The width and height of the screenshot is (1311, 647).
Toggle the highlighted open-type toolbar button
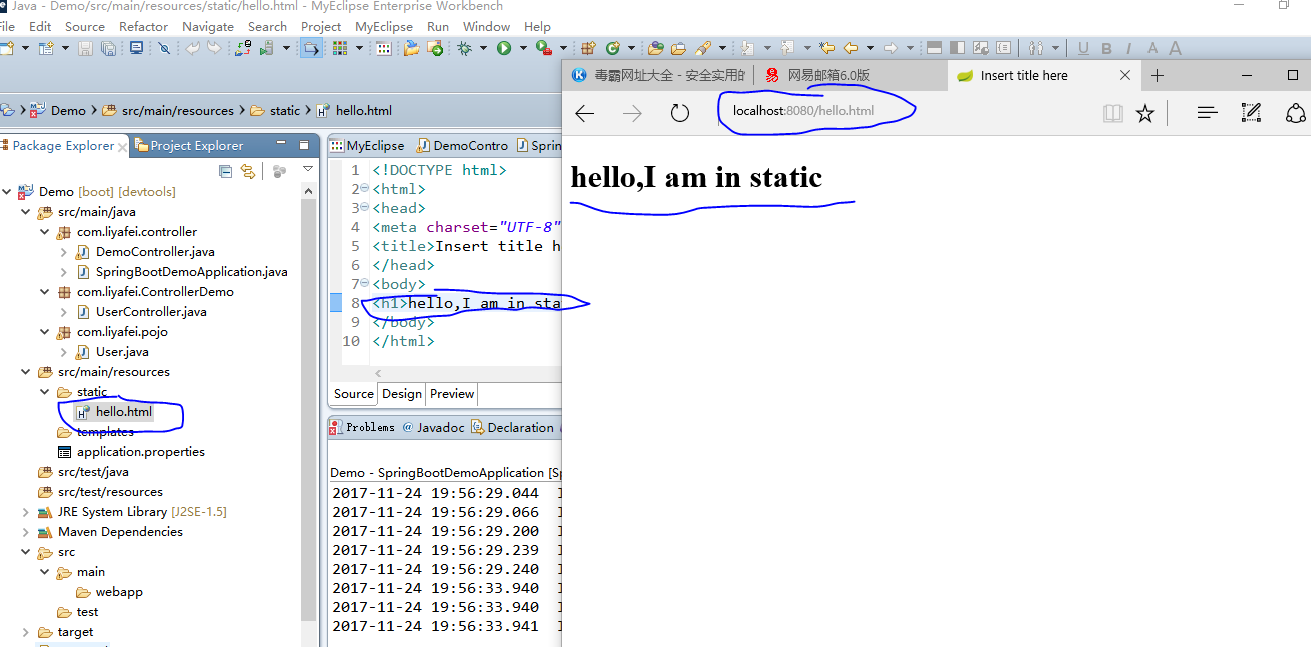(312, 48)
